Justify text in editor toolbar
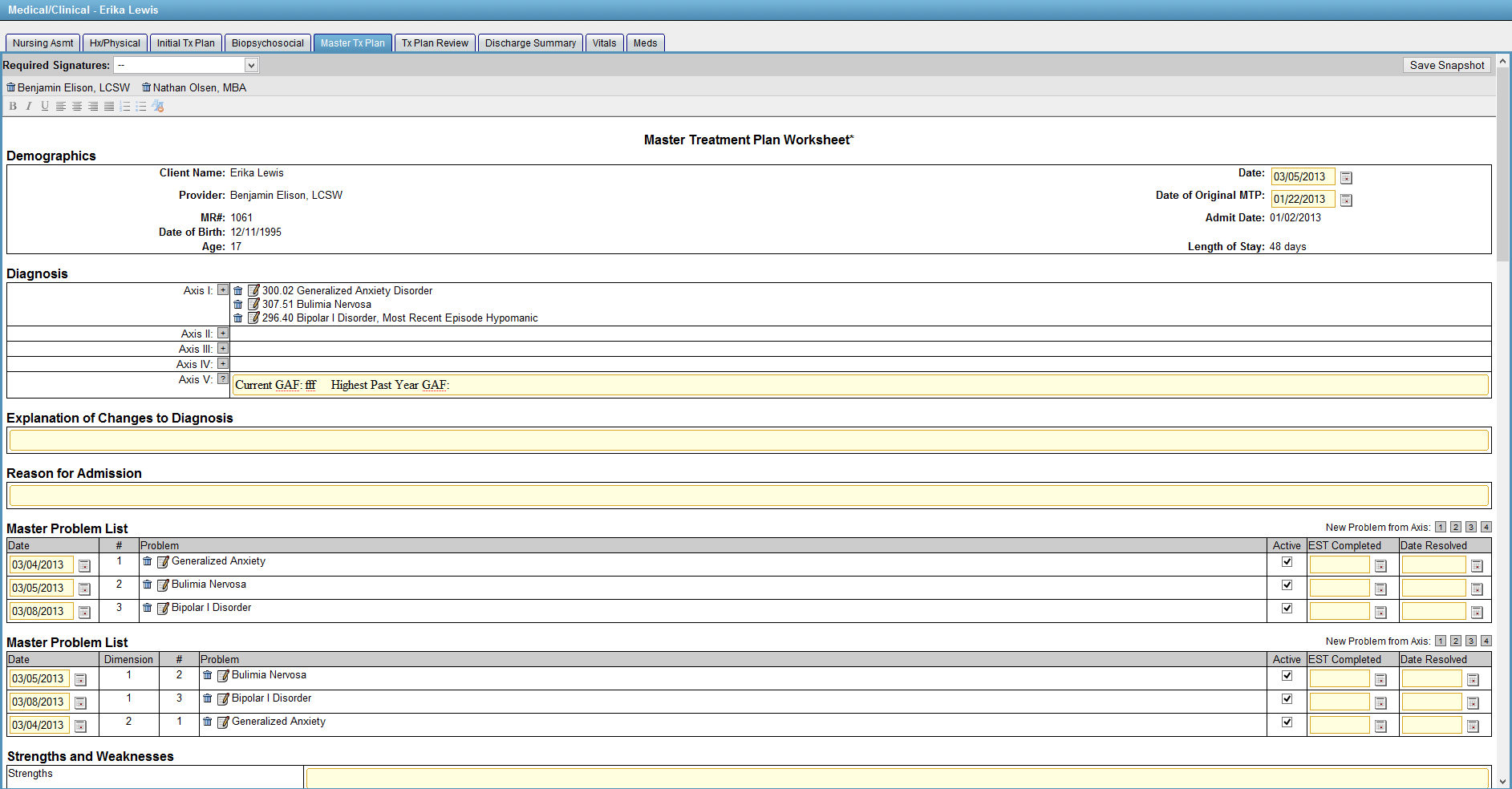This screenshot has height=789, width=1512. 109,106
